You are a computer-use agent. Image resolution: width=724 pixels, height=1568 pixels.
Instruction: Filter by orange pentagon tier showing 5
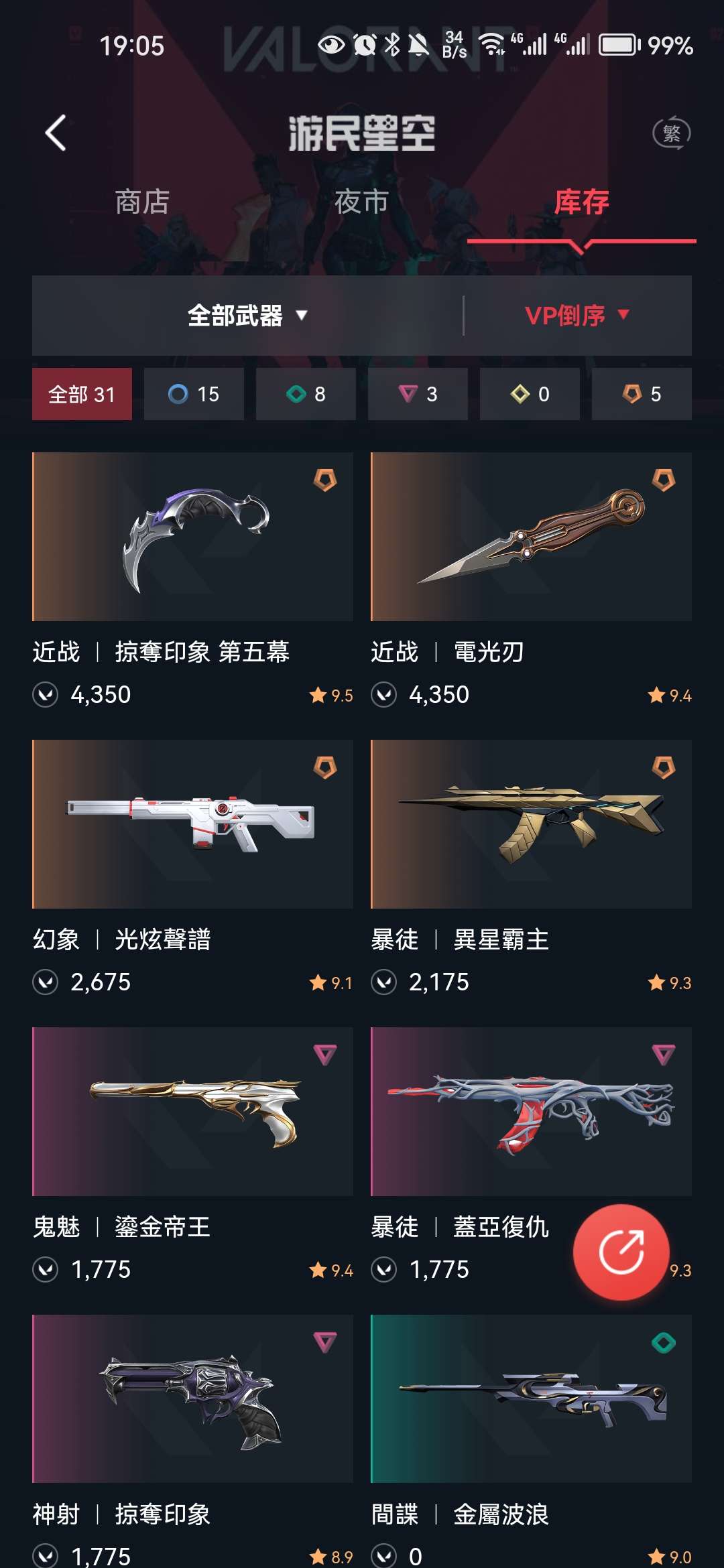pyautogui.click(x=642, y=394)
